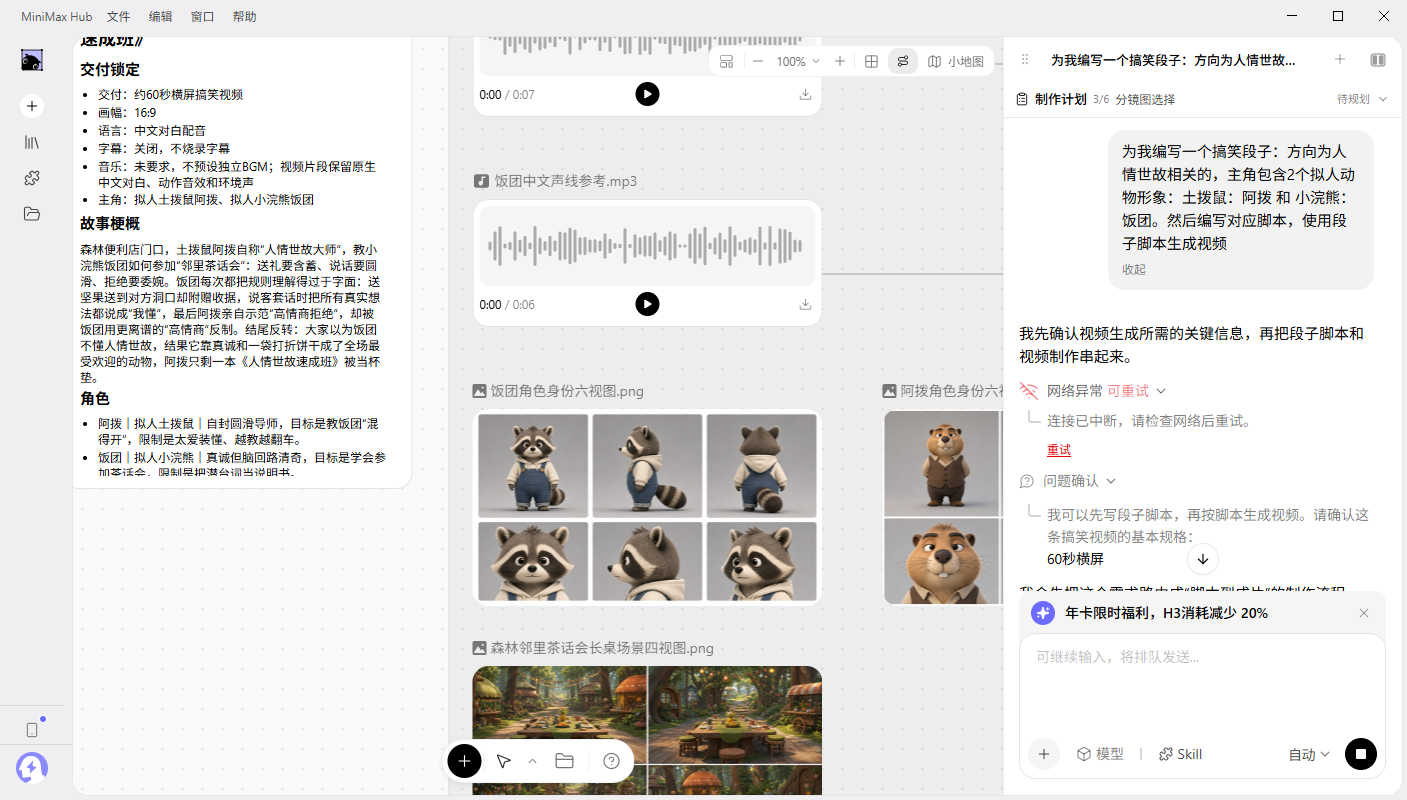The height and width of the screenshot is (800, 1407).
Task: Click the purple sparkle promo icon
Action: point(1043,613)
